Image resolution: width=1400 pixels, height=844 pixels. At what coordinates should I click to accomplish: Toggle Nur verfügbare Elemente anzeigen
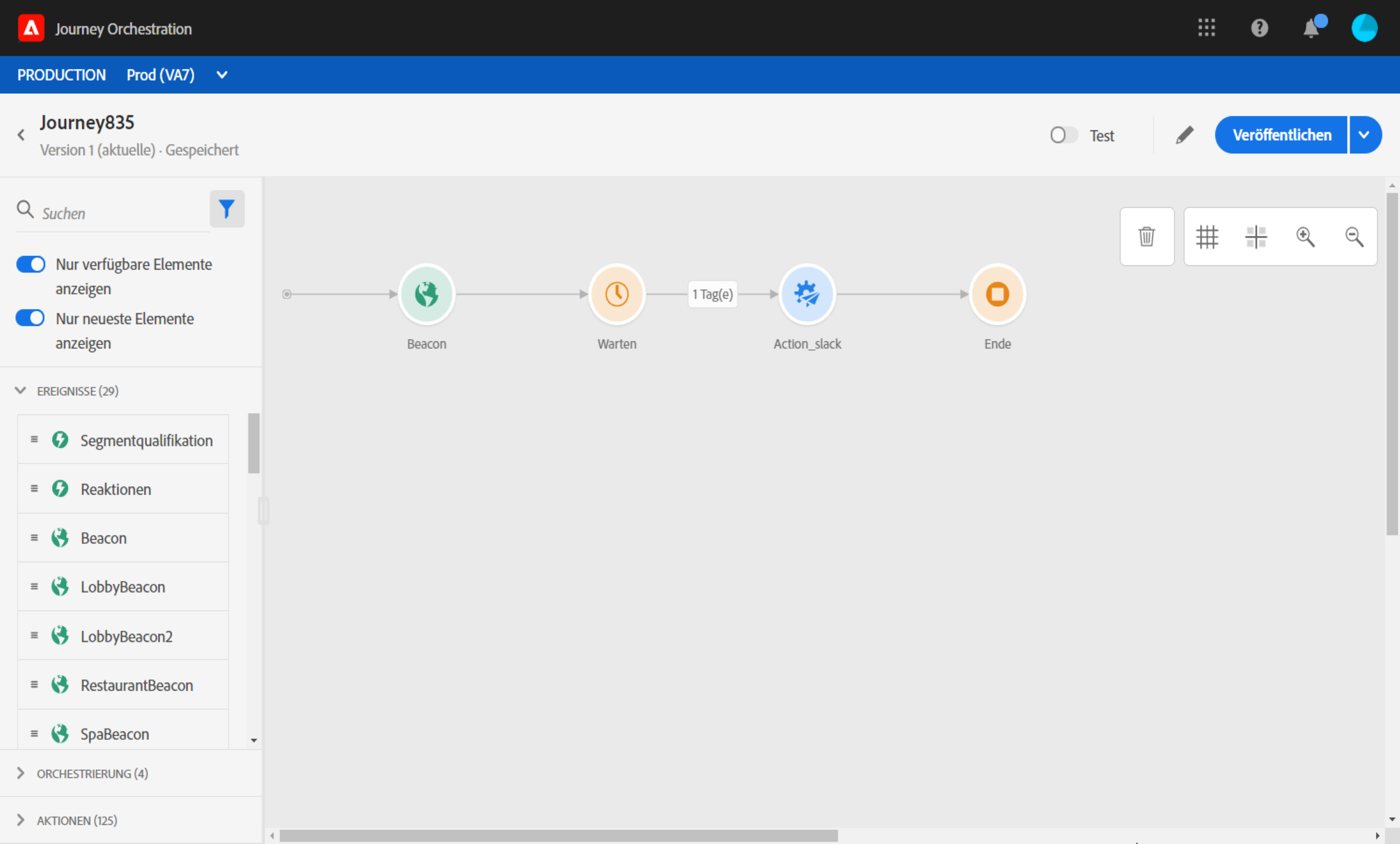coord(30,264)
